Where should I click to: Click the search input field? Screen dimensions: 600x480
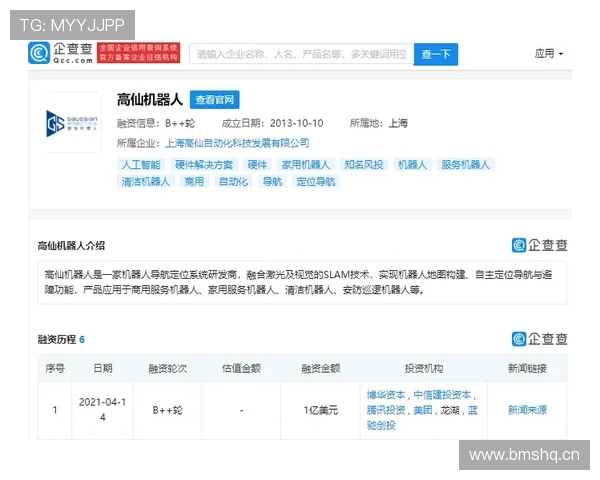point(302,54)
